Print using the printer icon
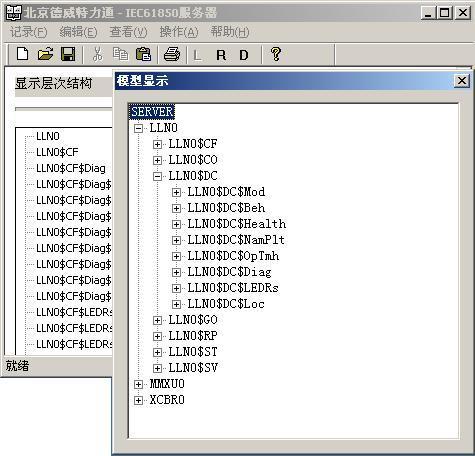The image size is (475, 456). tap(172, 54)
